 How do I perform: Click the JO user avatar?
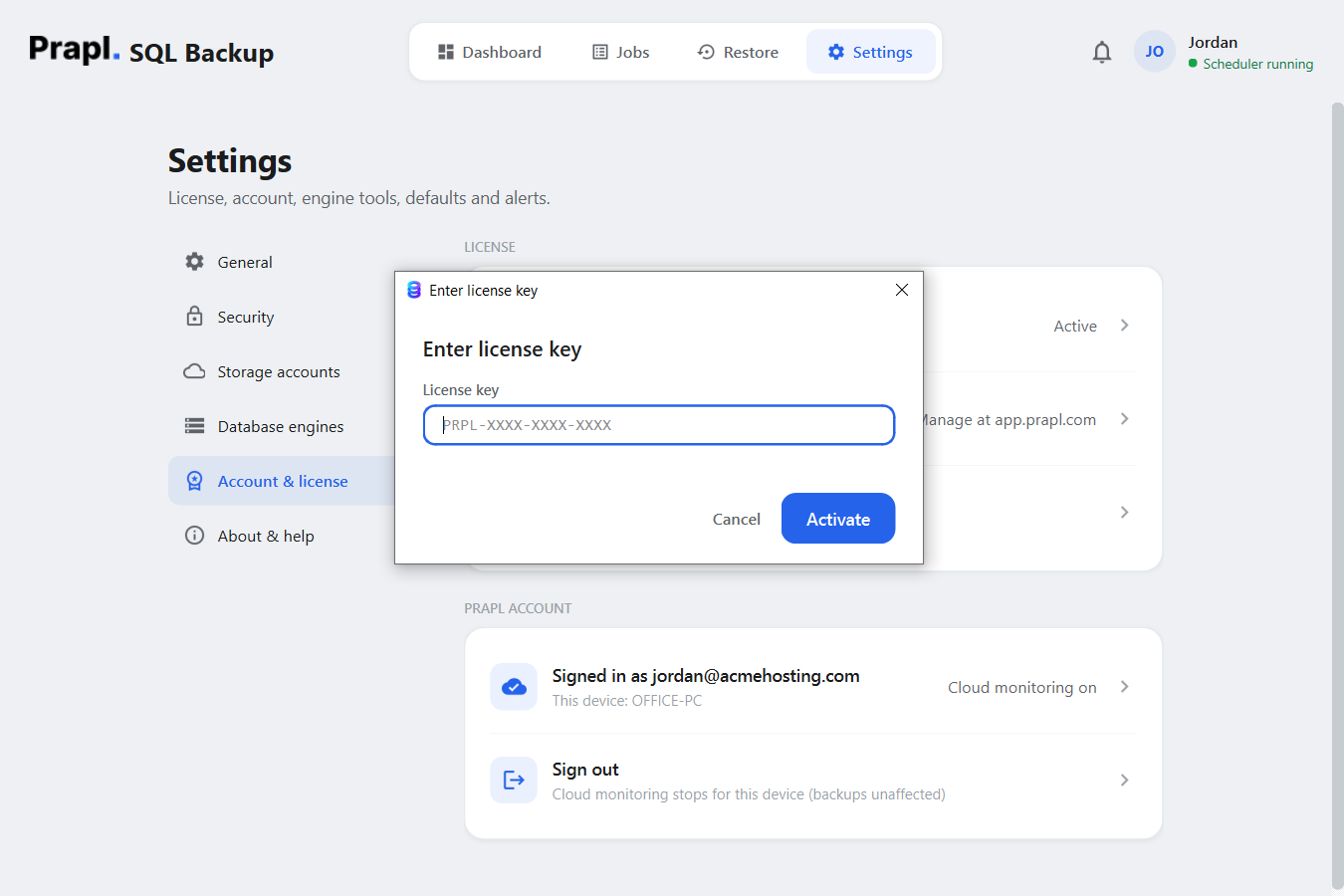(x=1154, y=52)
